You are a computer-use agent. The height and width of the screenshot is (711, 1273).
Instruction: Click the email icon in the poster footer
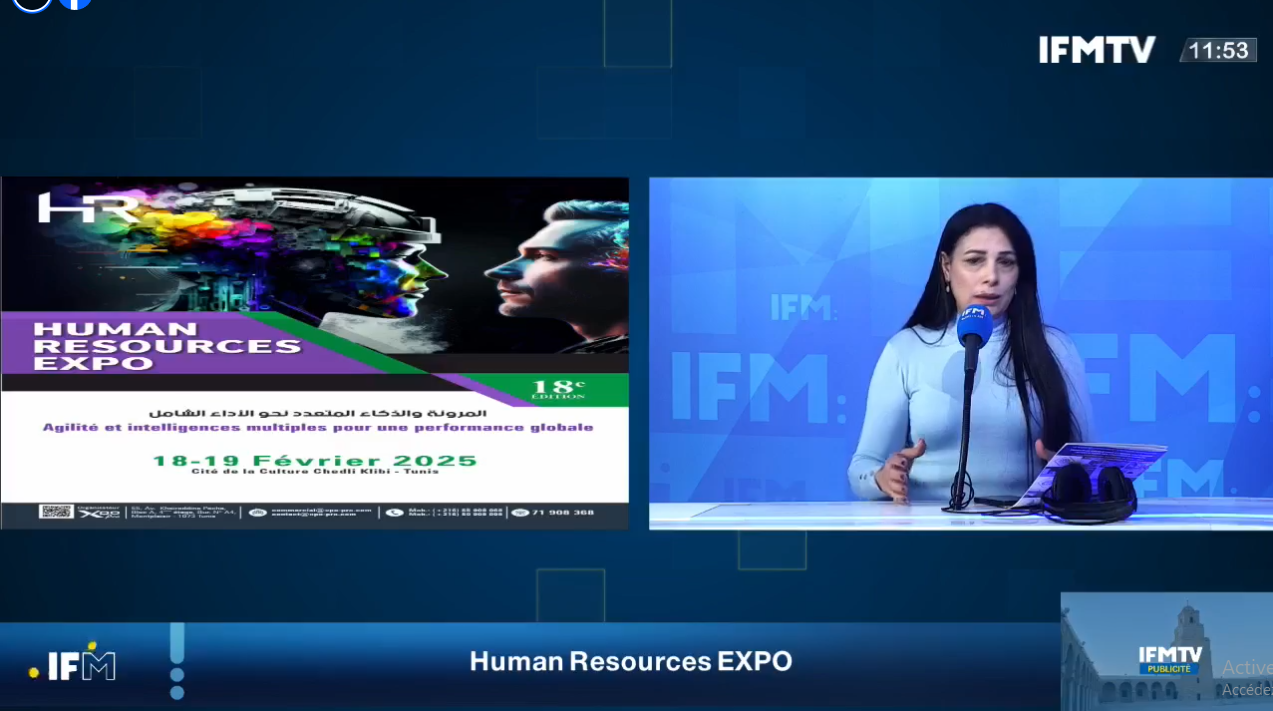click(x=258, y=512)
